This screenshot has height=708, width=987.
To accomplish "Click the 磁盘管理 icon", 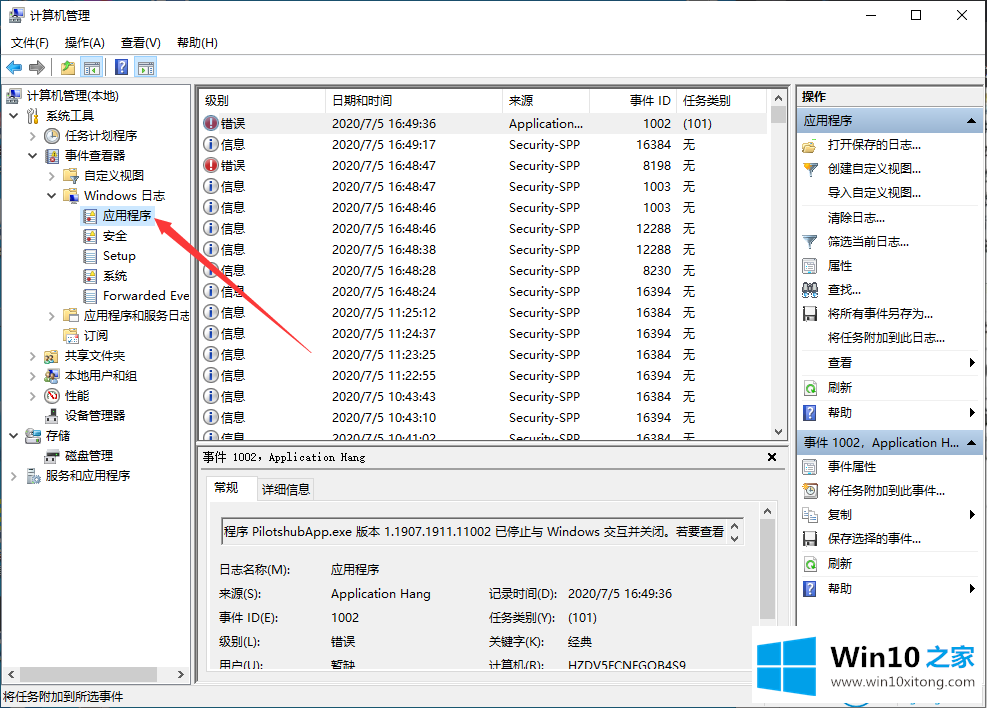I will tap(52, 456).
